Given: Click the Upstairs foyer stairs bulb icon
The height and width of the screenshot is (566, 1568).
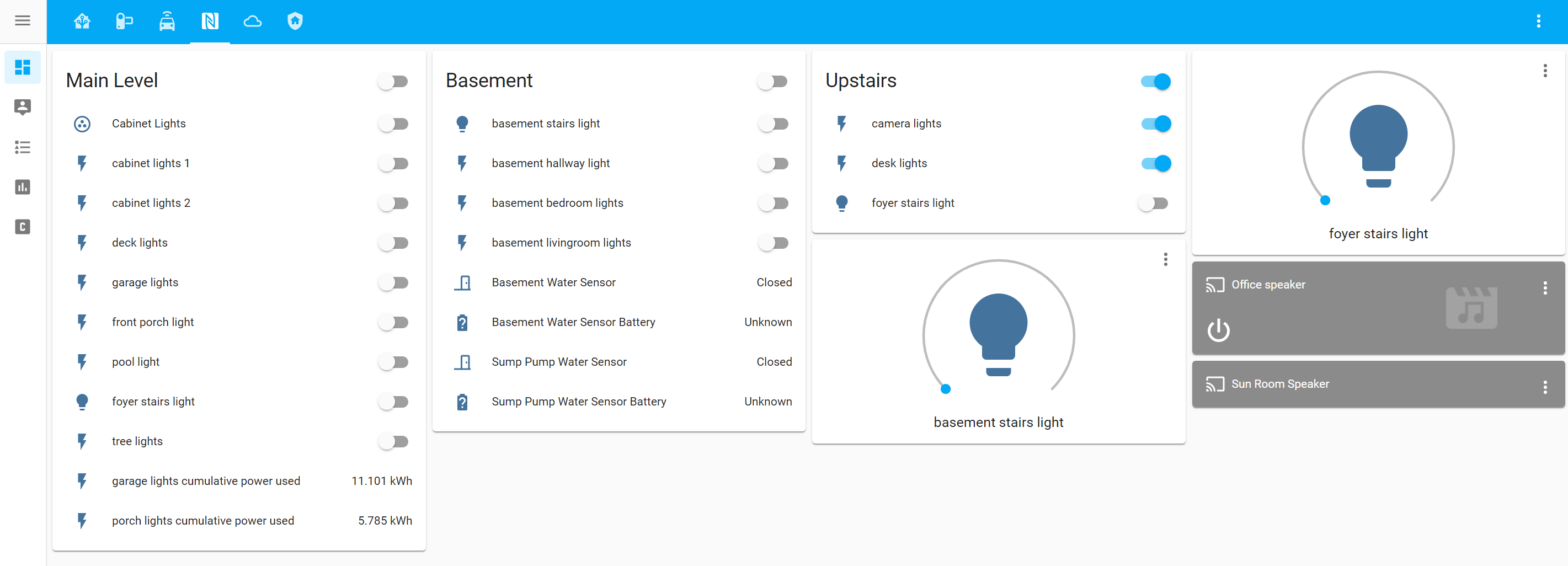Looking at the screenshot, I should point(842,203).
